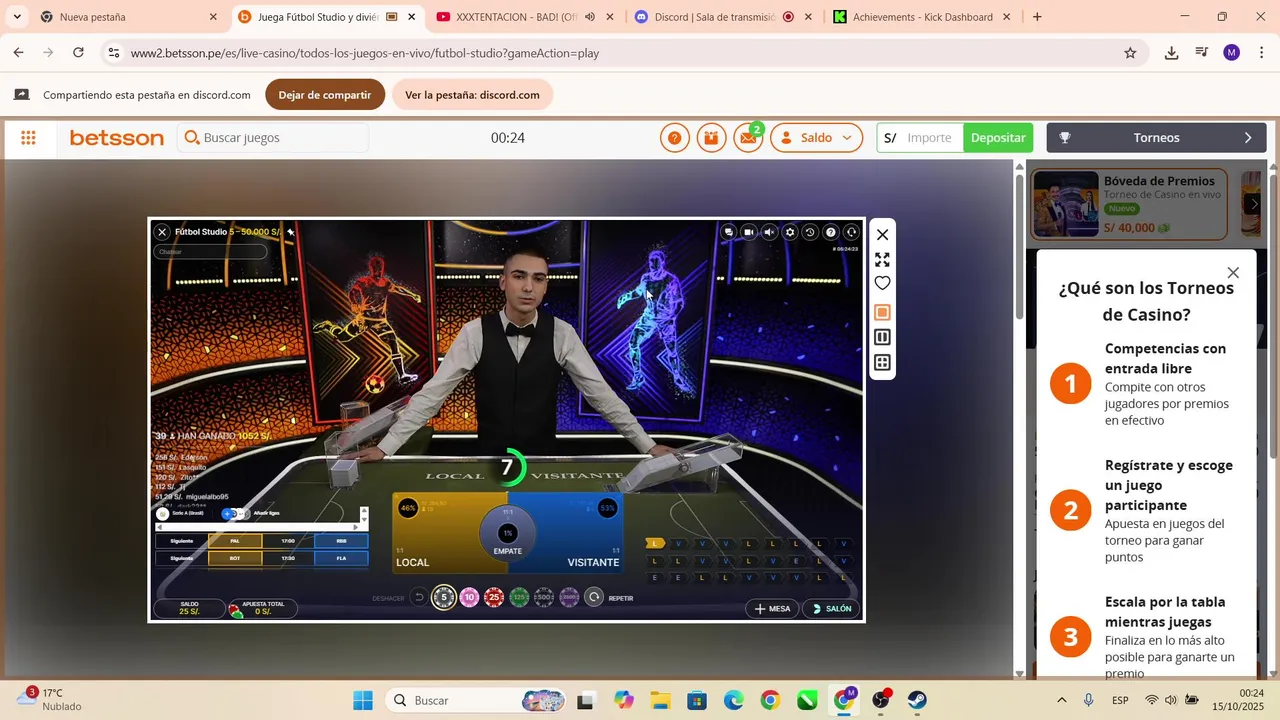Bookmark this page star icon
Image resolution: width=1280 pixels, height=720 pixels.
(1130, 53)
